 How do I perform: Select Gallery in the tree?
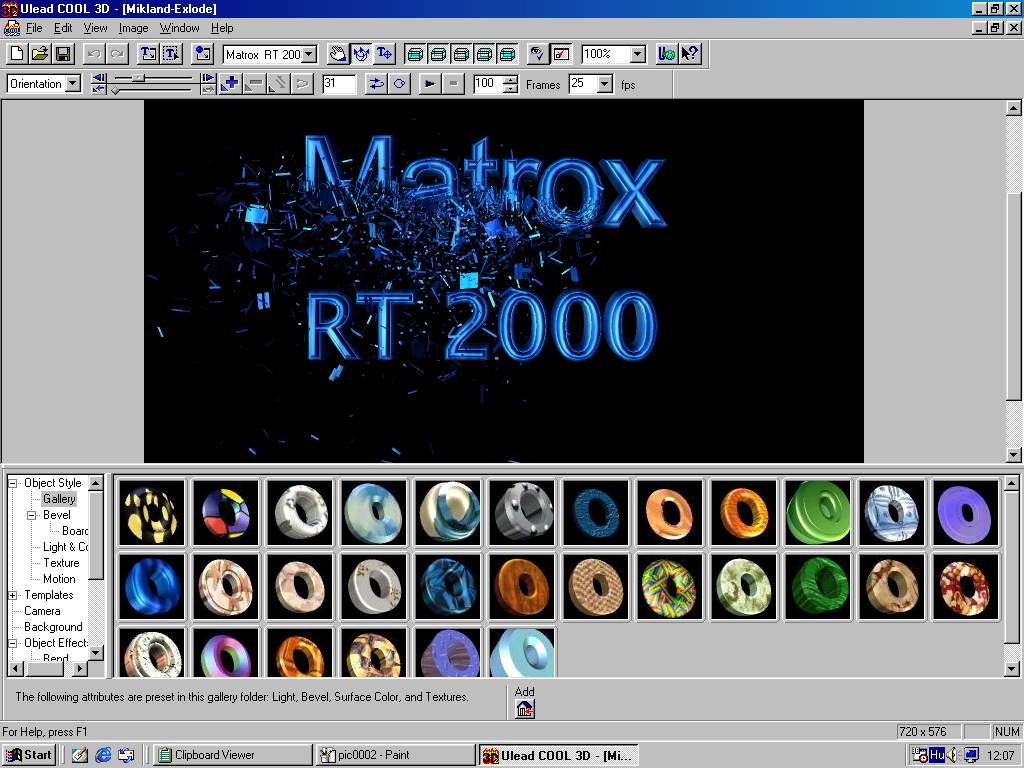(59, 499)
